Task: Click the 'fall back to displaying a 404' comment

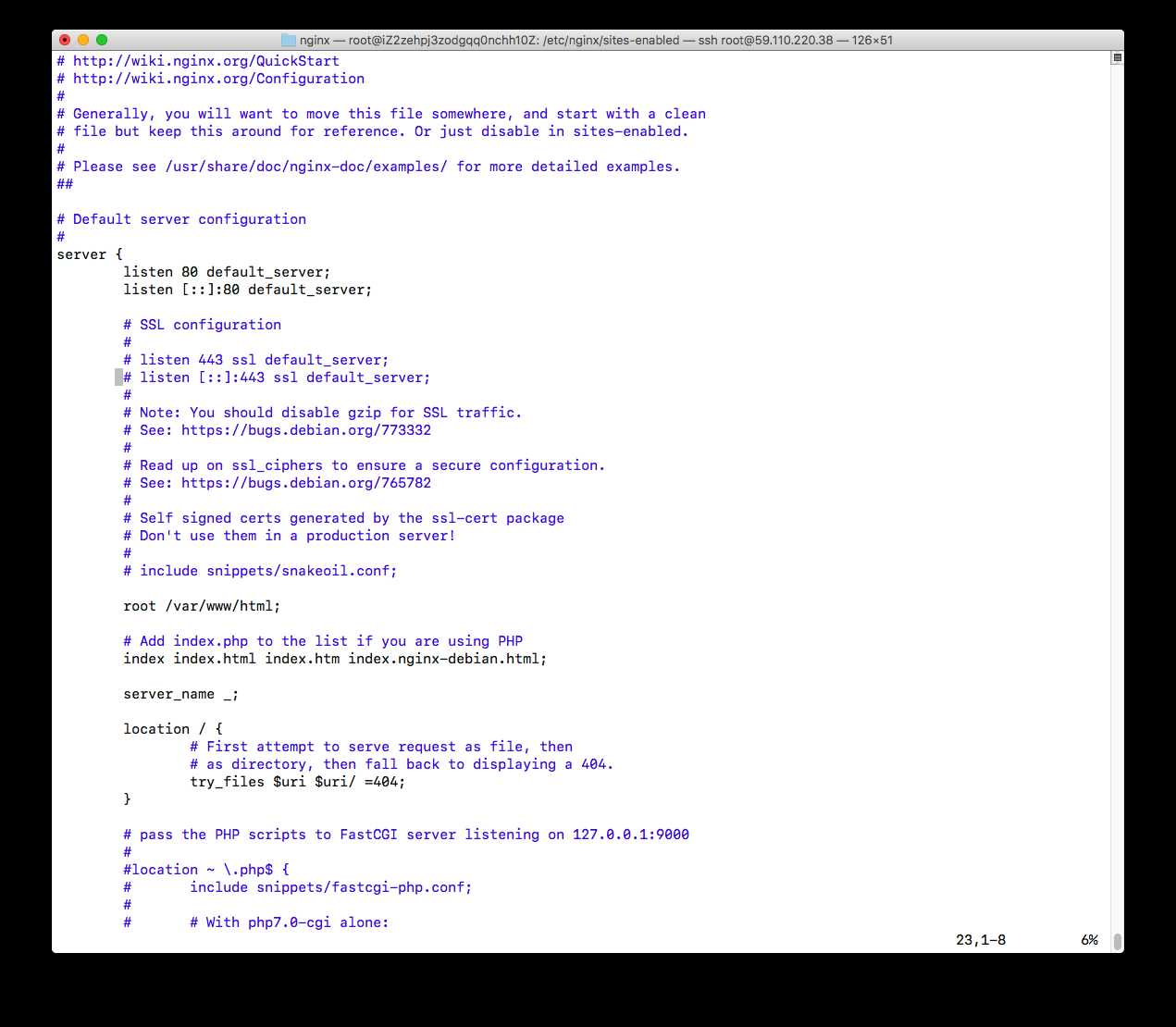Action: [x=402, y=764]
